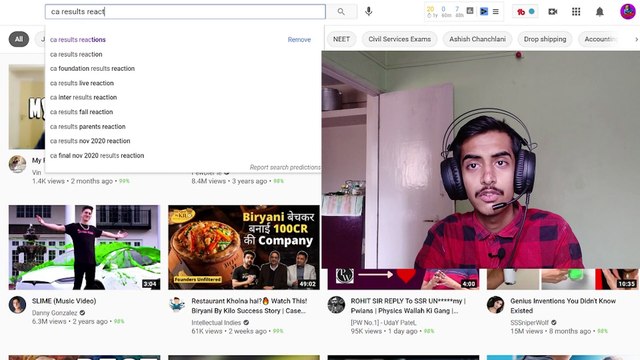Click Report search predictions link
This screenshot has width=640, height=360.
pos(285,167)
